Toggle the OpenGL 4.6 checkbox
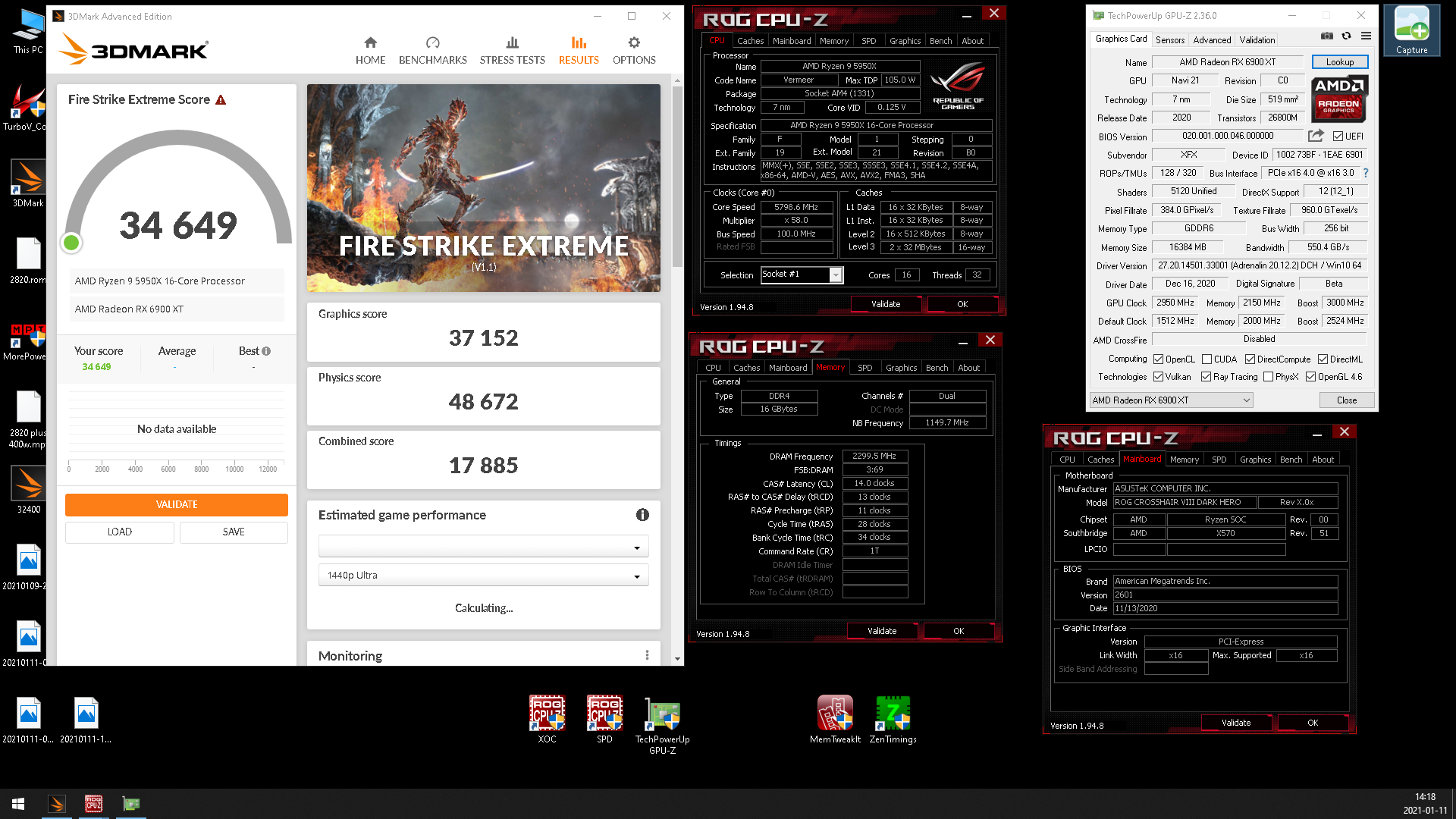1456x819 pixels. pyautogui.click(x=1310, y=377)
